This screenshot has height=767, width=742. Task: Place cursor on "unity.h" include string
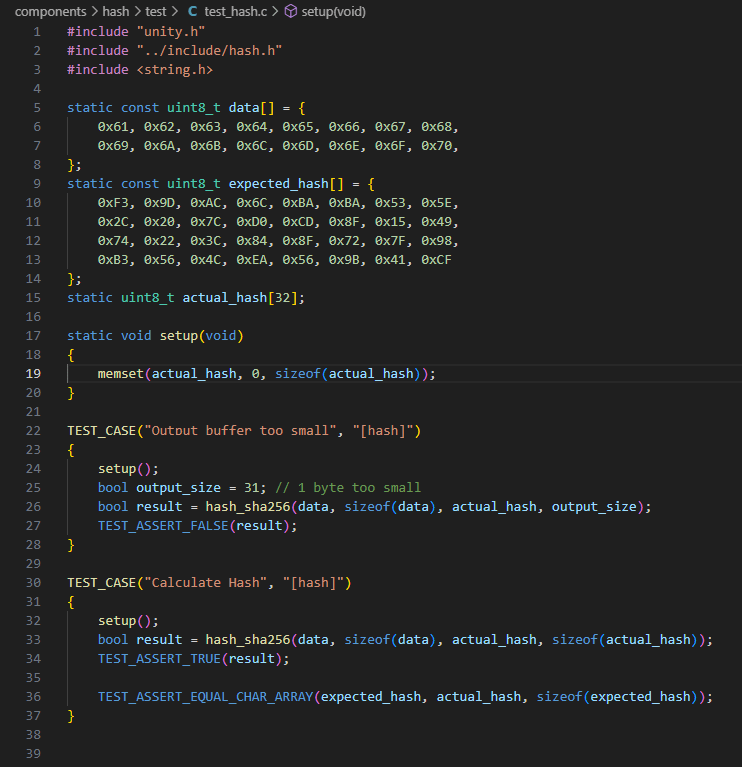171,32
